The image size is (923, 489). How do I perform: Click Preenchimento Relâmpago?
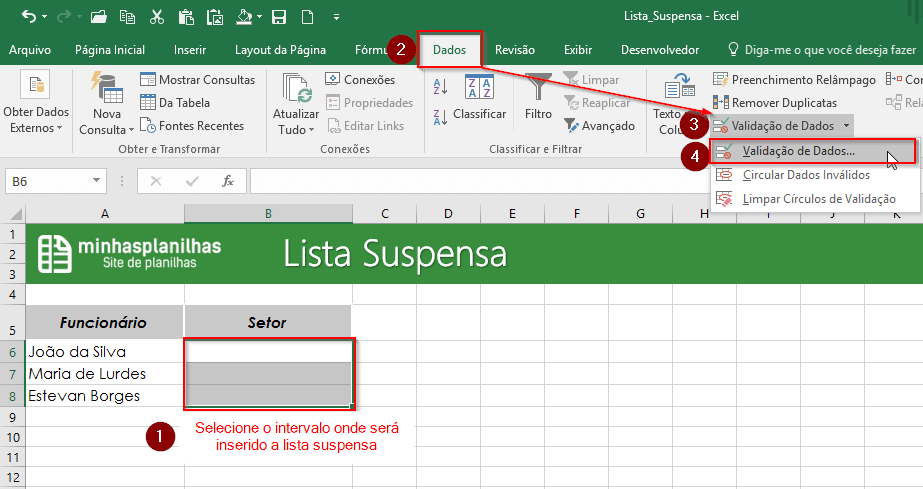tap(794, 79)
